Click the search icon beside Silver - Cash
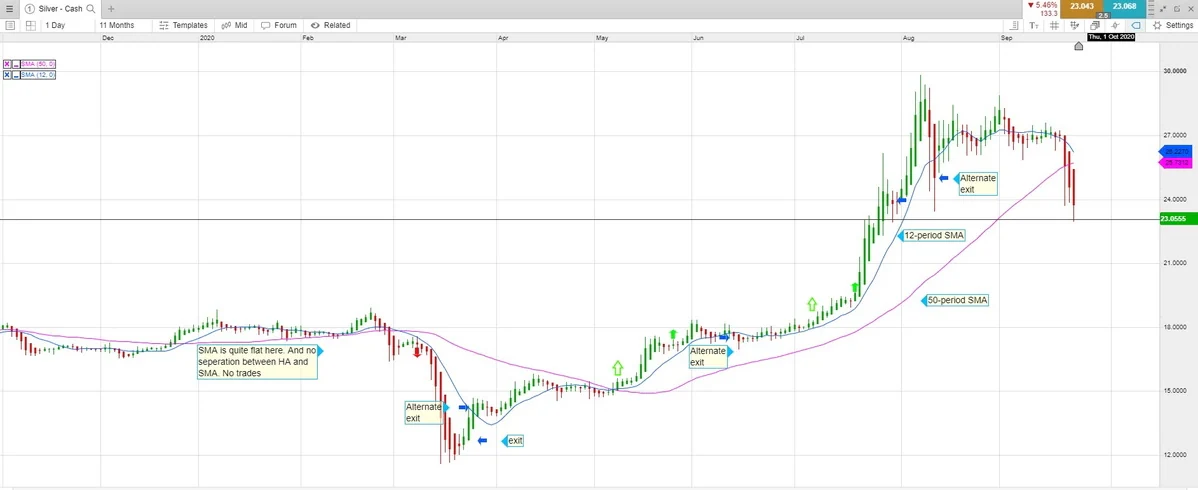This screenshot has width=1198, height=490. pos(91,8)
